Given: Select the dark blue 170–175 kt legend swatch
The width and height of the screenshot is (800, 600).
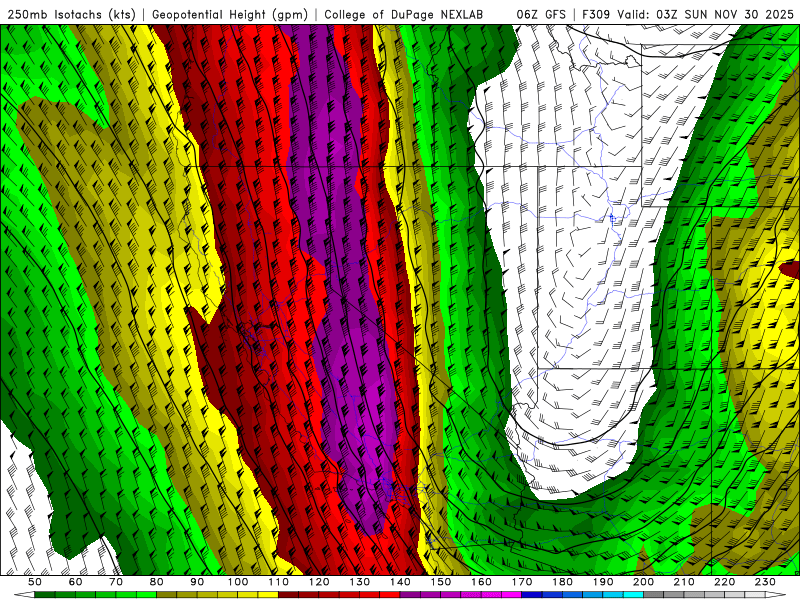Looking at the screenshot, I should click(532, 595).
